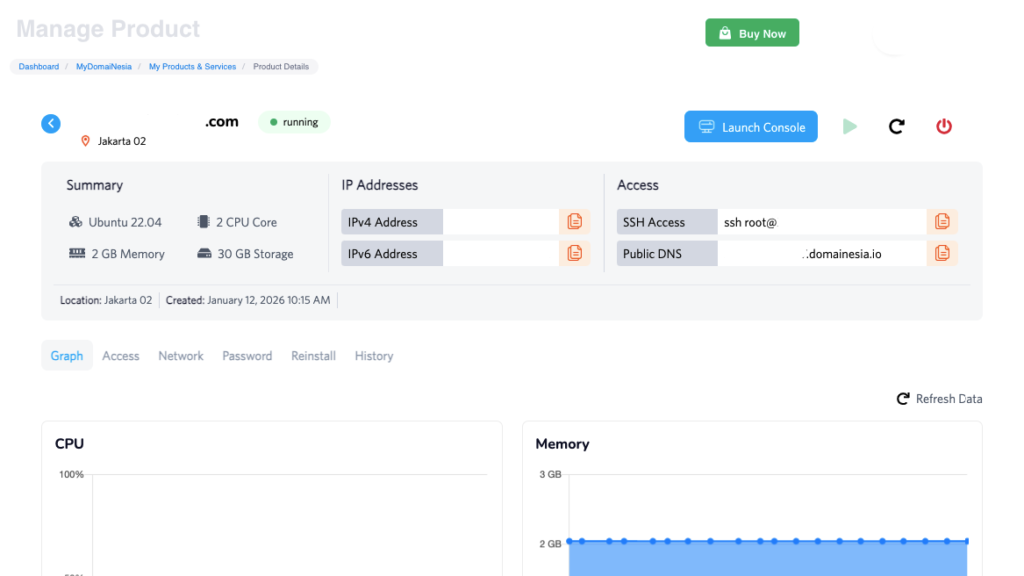1024x576 pixels.
Task: Select the Password tab
Action: point(247,355)
